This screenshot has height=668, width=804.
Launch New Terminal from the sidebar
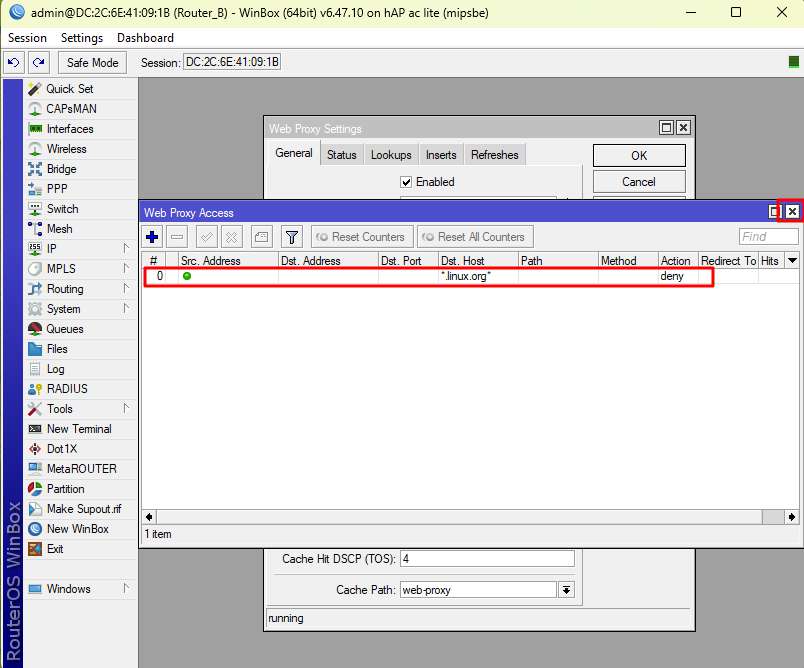click(79, 429)
